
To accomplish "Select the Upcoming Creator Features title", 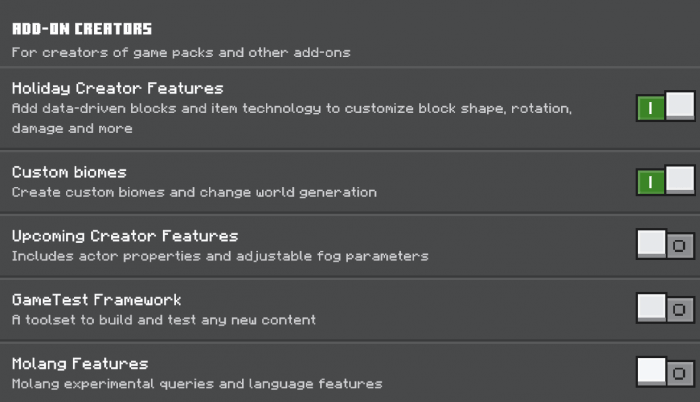I will click(125, 236).
